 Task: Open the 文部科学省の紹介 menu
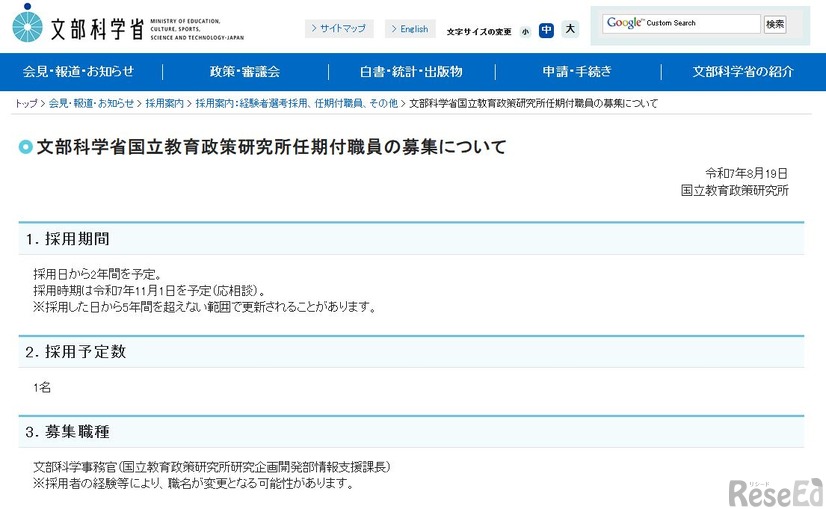click(x=743, y=71)
